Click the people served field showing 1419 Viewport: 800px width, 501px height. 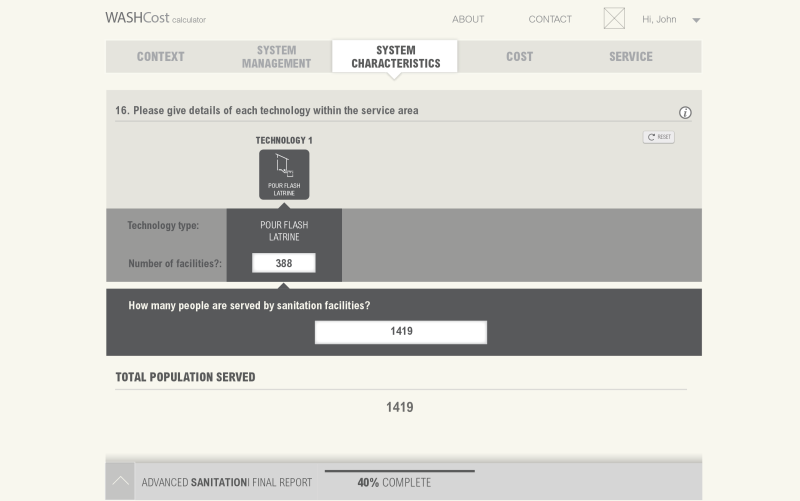[x=401, y=332]
